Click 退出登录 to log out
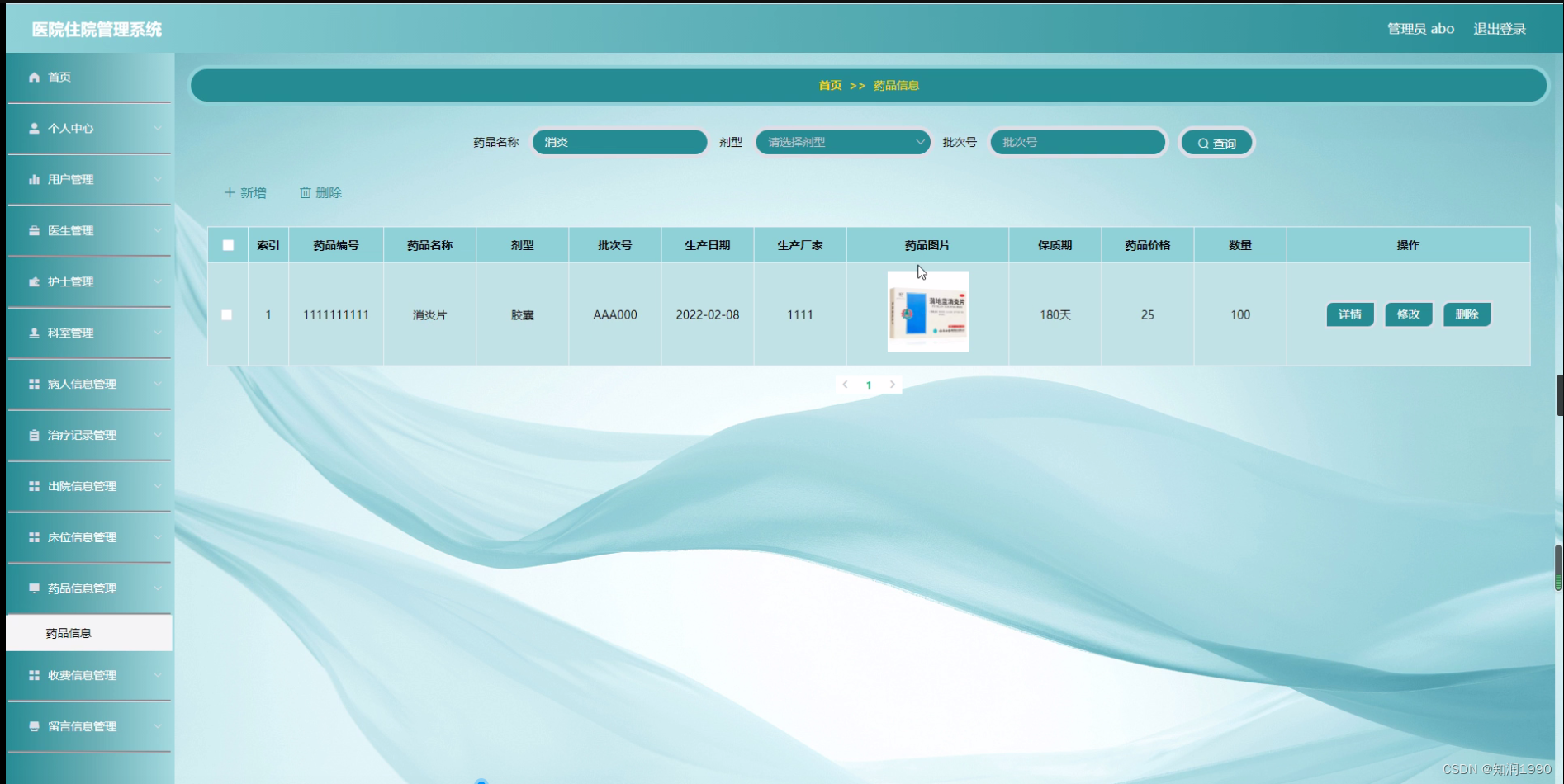Image resolution: width=1564 pixels, height=784 pixels. coord(1500,28)
